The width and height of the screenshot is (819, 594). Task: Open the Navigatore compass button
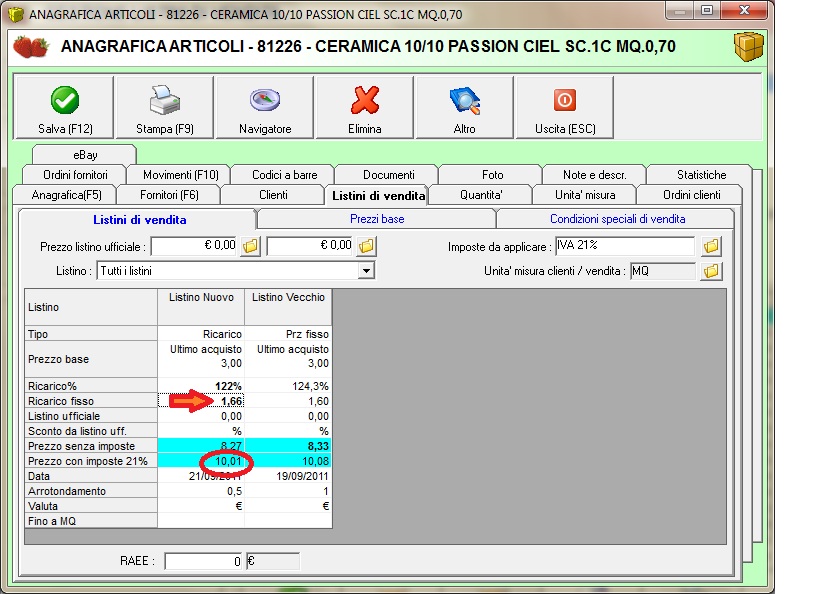pyautogui.click(x=265, y=108)
